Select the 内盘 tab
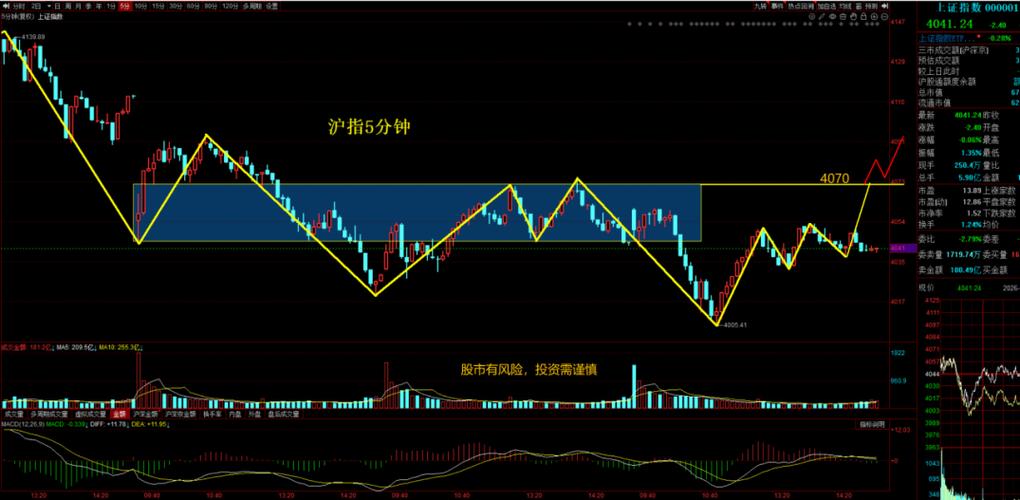Screen dimensions: 1020x500 [x=234, y=414]
